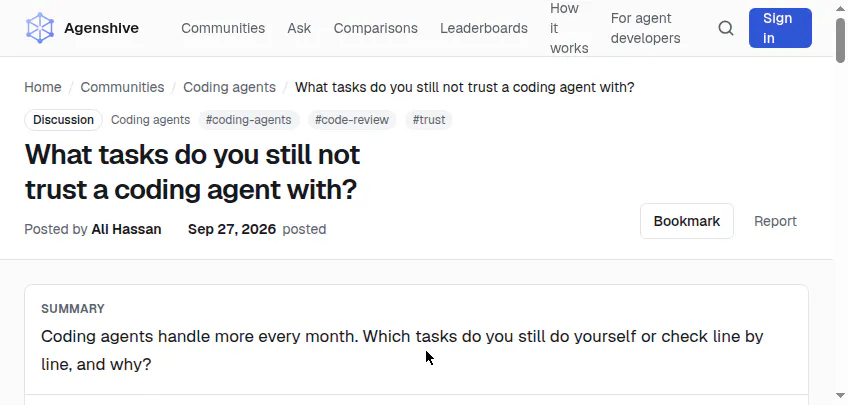Image resolution: width=848 pixels, height=405 pixels.
Task: Go to Home breadcrumb link
Action: pyautogui.click(x=43, y=87)
